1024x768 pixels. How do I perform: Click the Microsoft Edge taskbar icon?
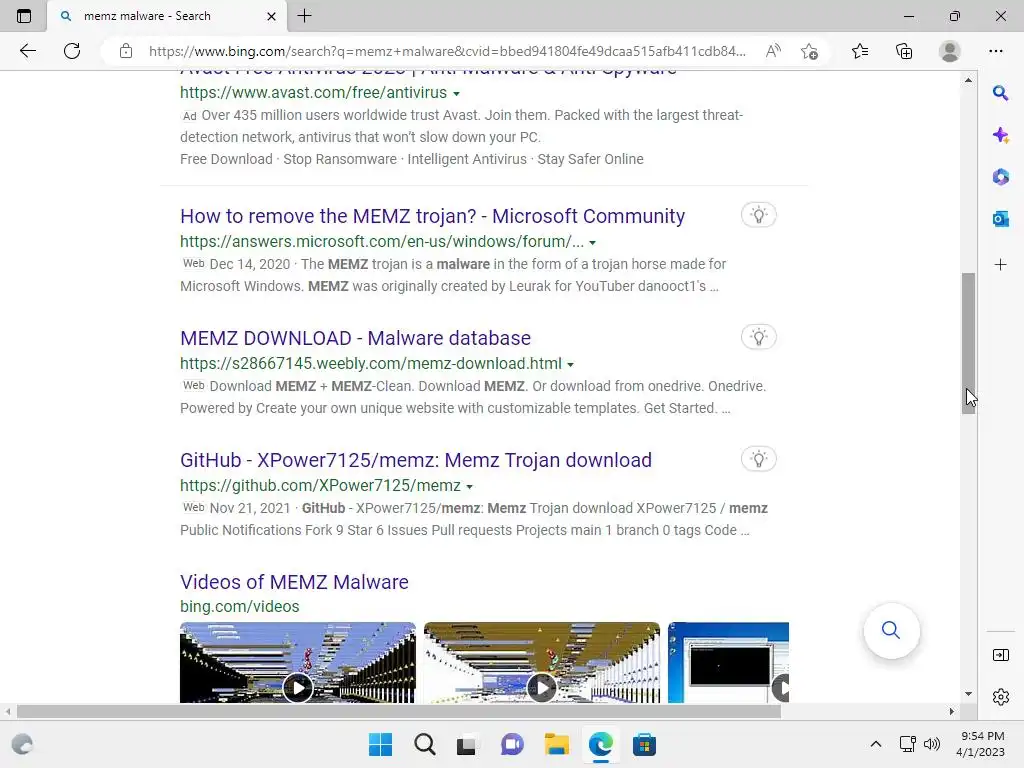click(x=601, y=744)
